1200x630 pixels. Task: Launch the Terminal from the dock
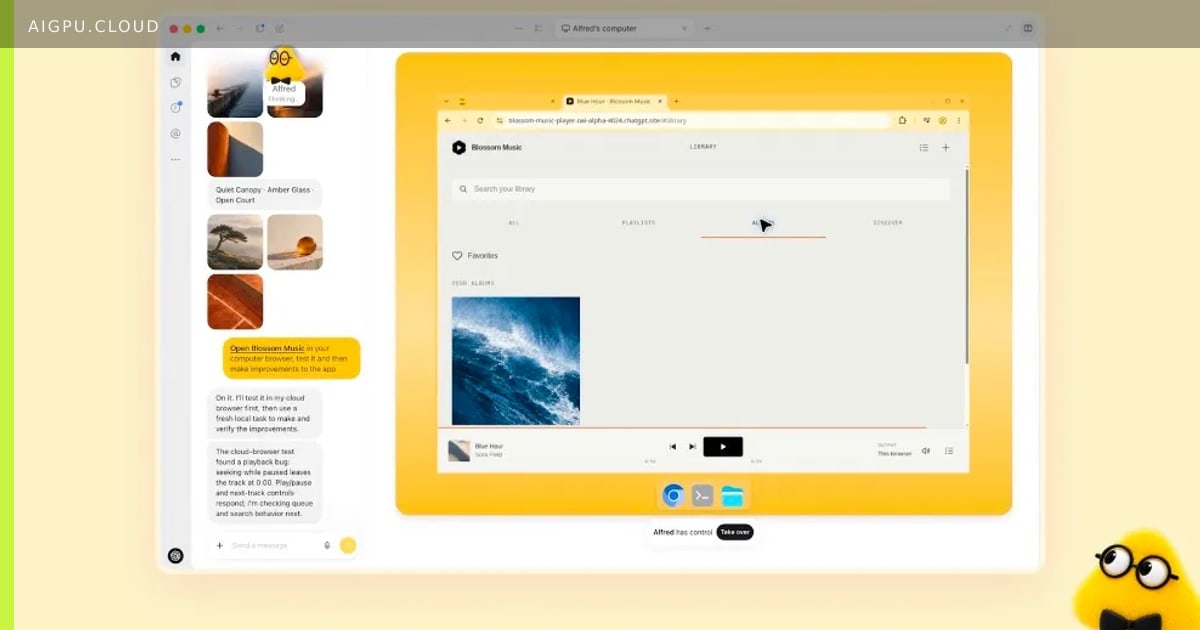pyautogui.click(x=703, y=495)
